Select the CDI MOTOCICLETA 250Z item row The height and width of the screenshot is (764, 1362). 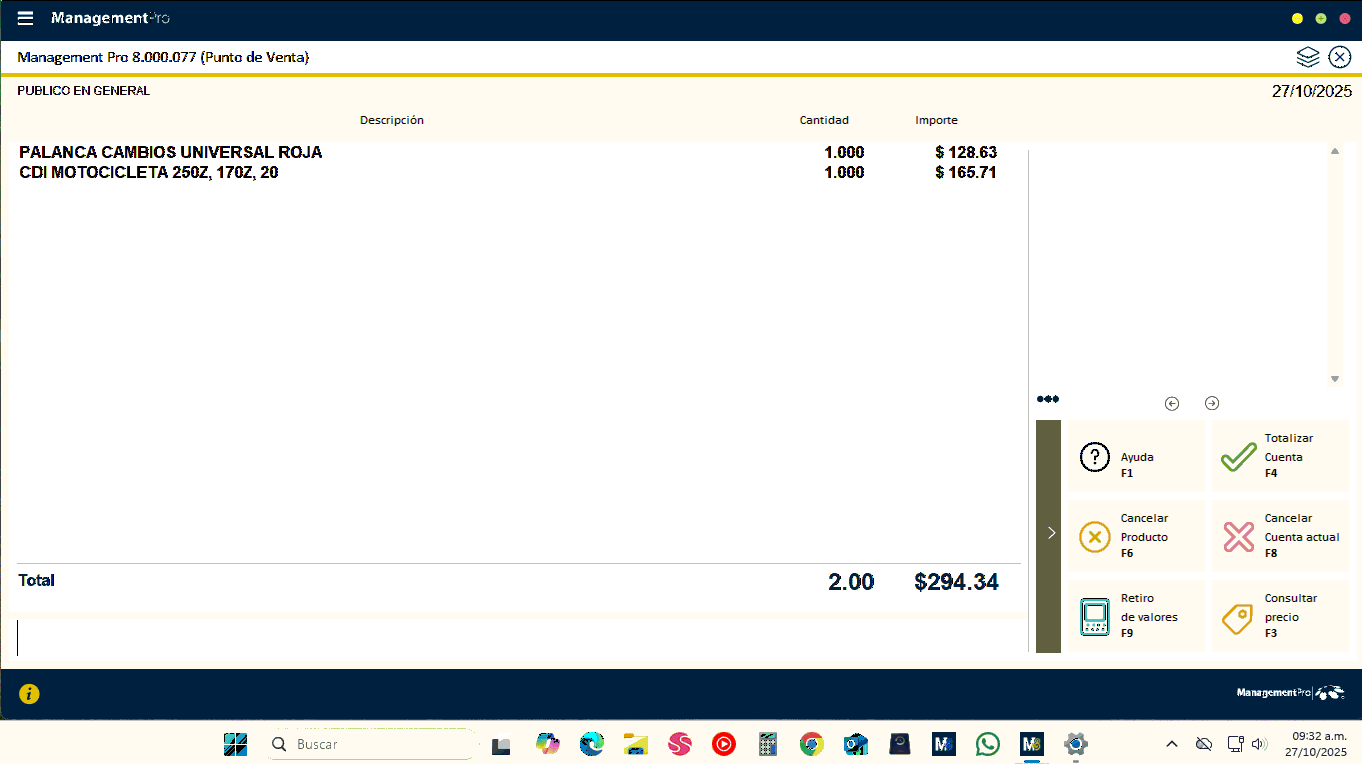pos(148,173)
